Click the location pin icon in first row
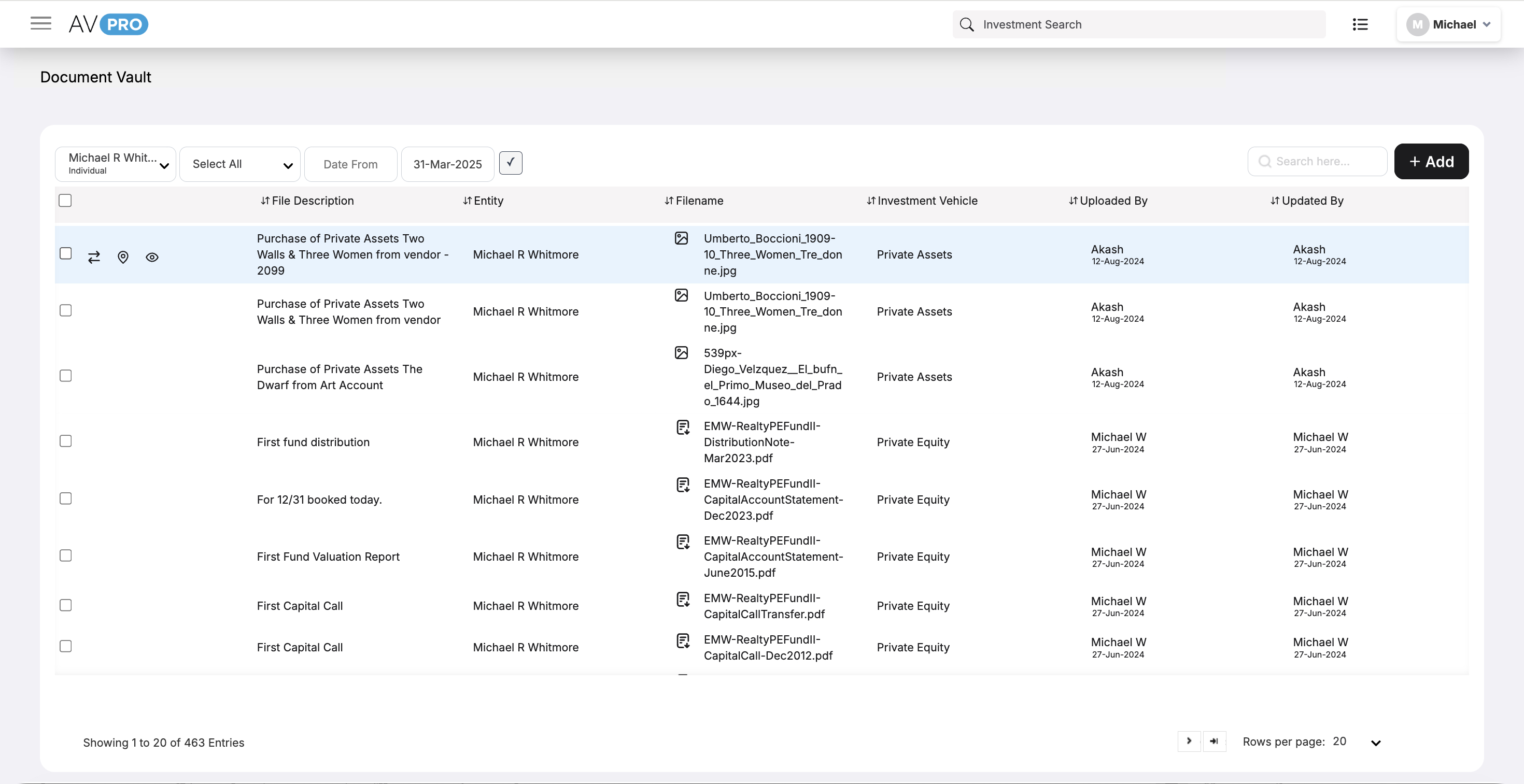Viewport: 1524px width, 784px height. 123,257
